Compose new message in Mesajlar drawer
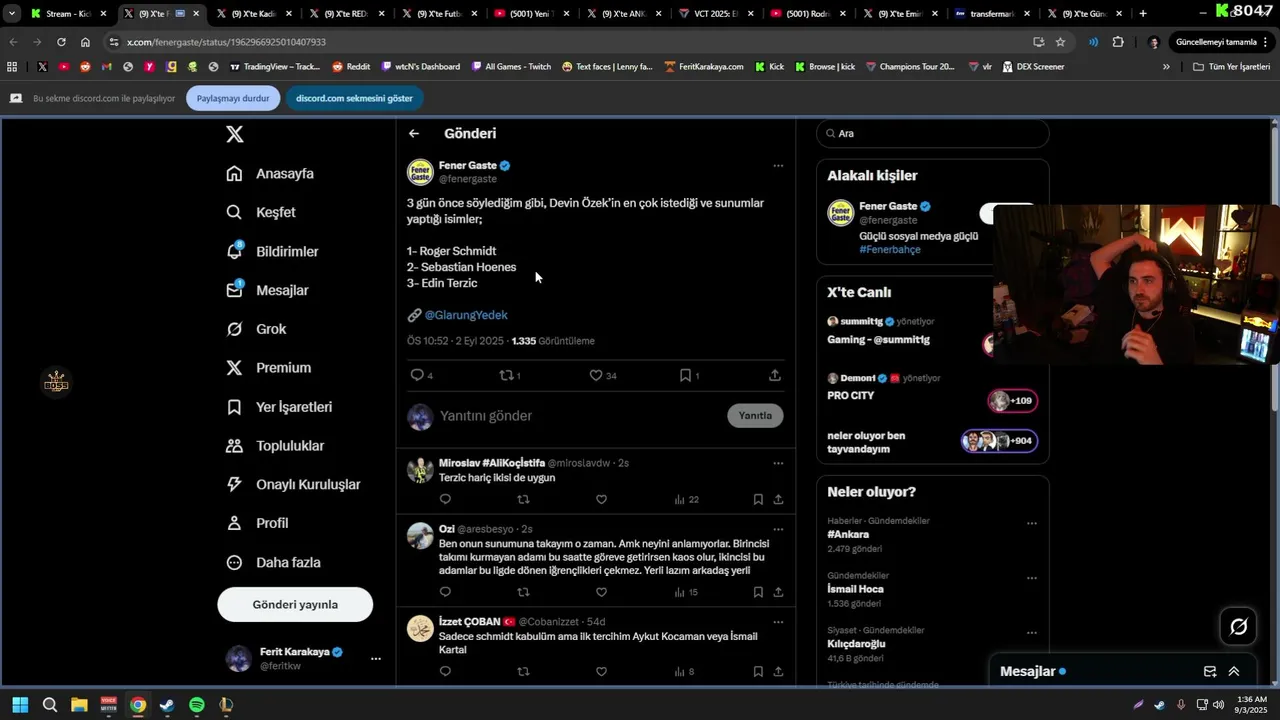This screenshot has width=1280, height=720. pos(1209,671)
